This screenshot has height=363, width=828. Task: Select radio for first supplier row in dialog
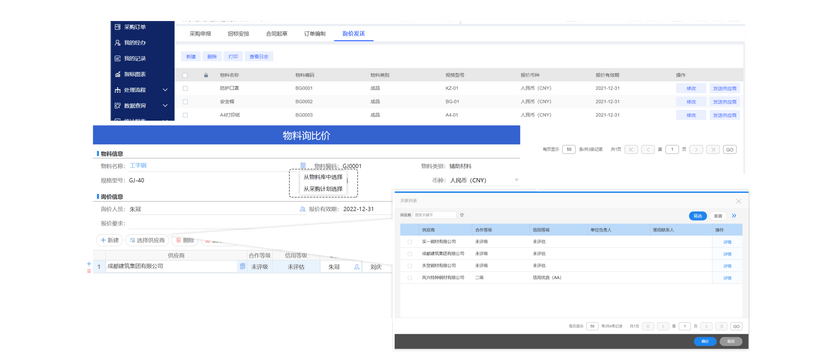point(410,241)
